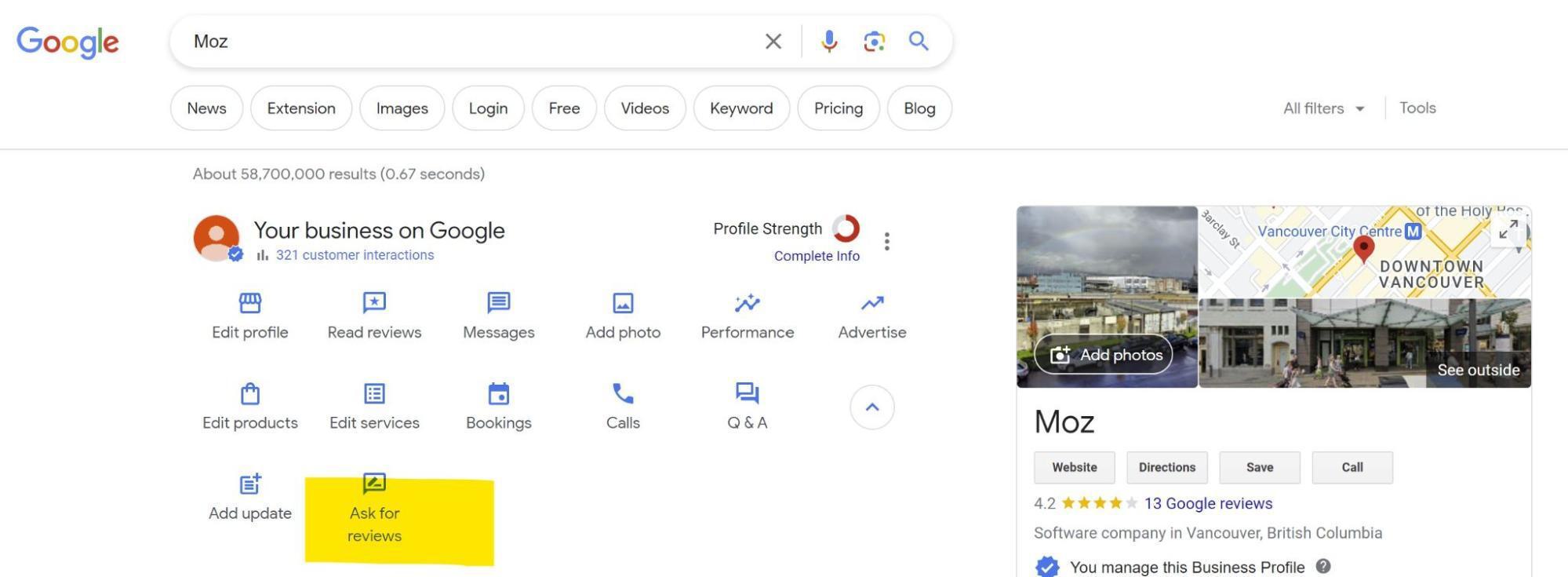Open Google Lens image search icon
The width and height of the screenshot is (1568, 577).
click(874, 41)
